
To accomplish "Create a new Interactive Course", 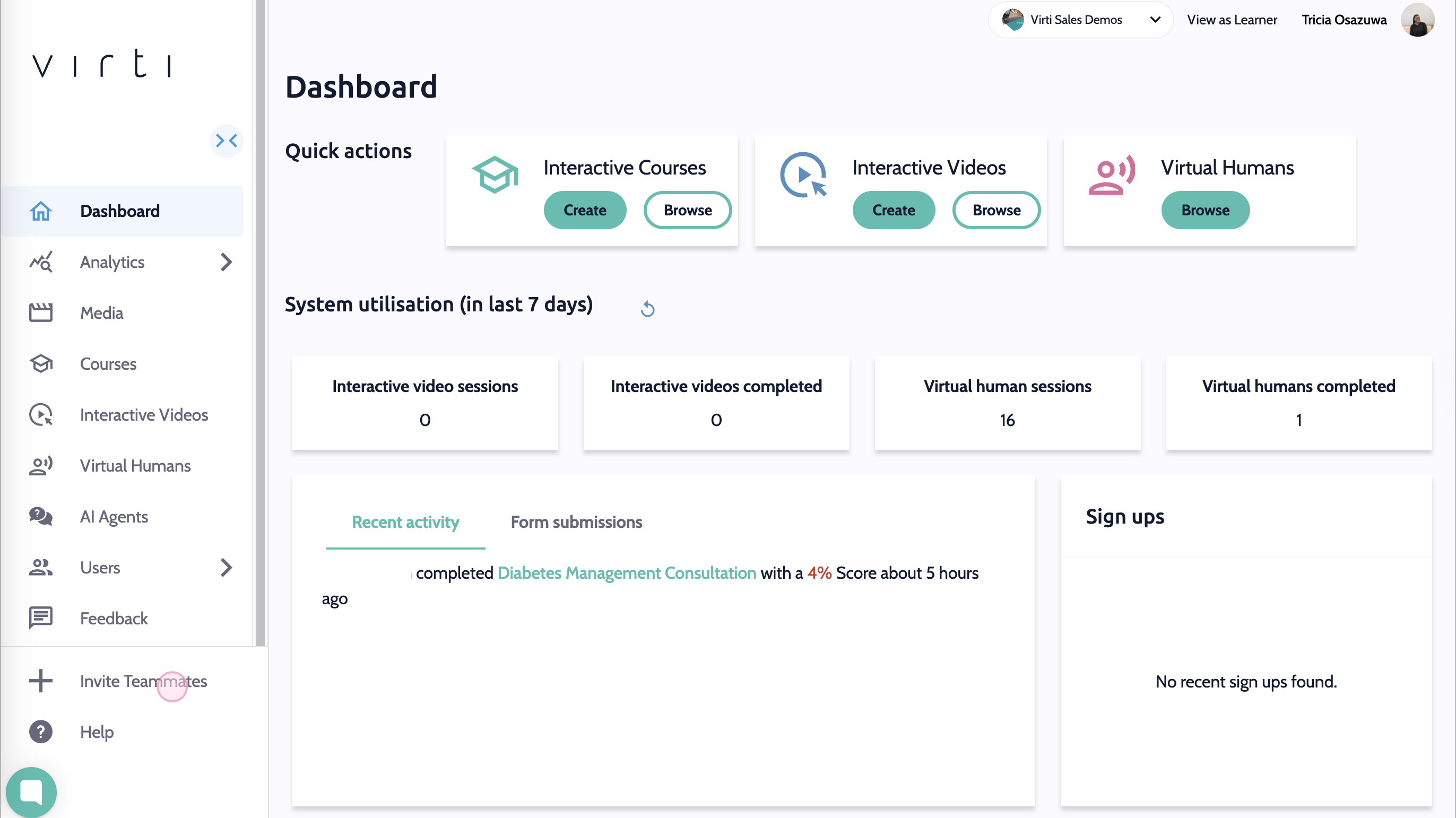I will [584, 210].
